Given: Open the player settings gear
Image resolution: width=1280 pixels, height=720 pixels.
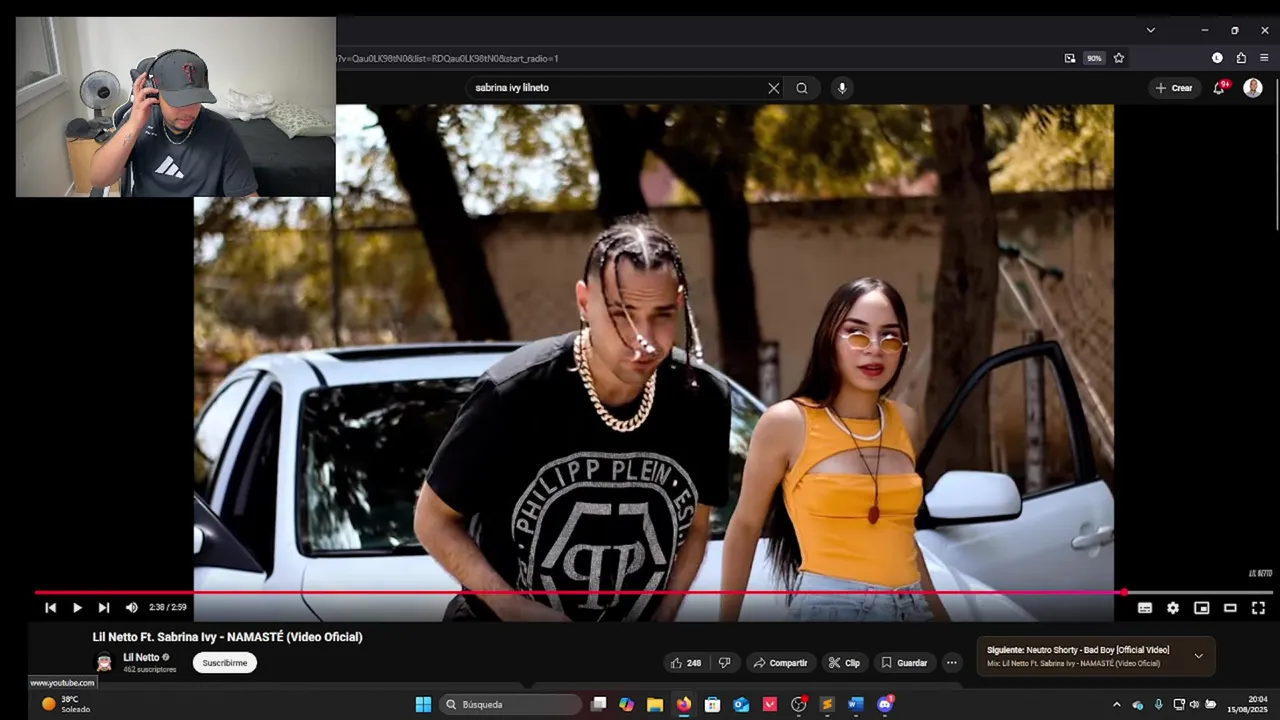Looking at the screenshot, I should [x=1173, y=607].
